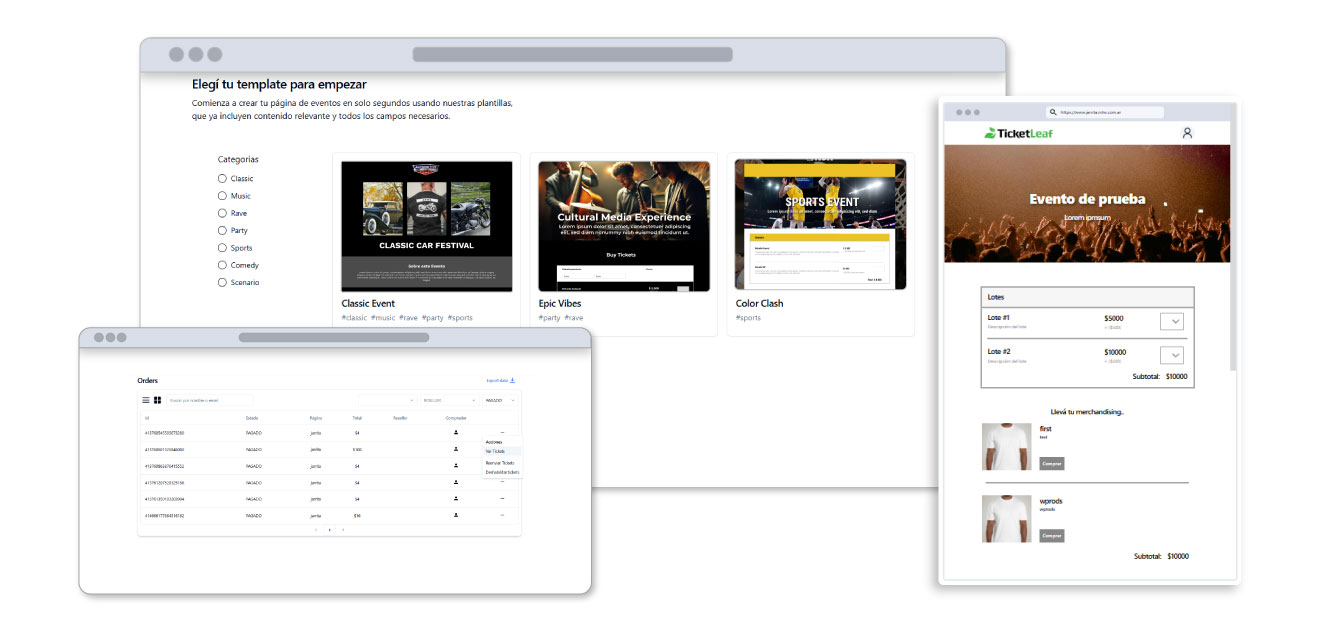Click the Export data download icon
The image size is (1326, 622).
pos(512,380)
